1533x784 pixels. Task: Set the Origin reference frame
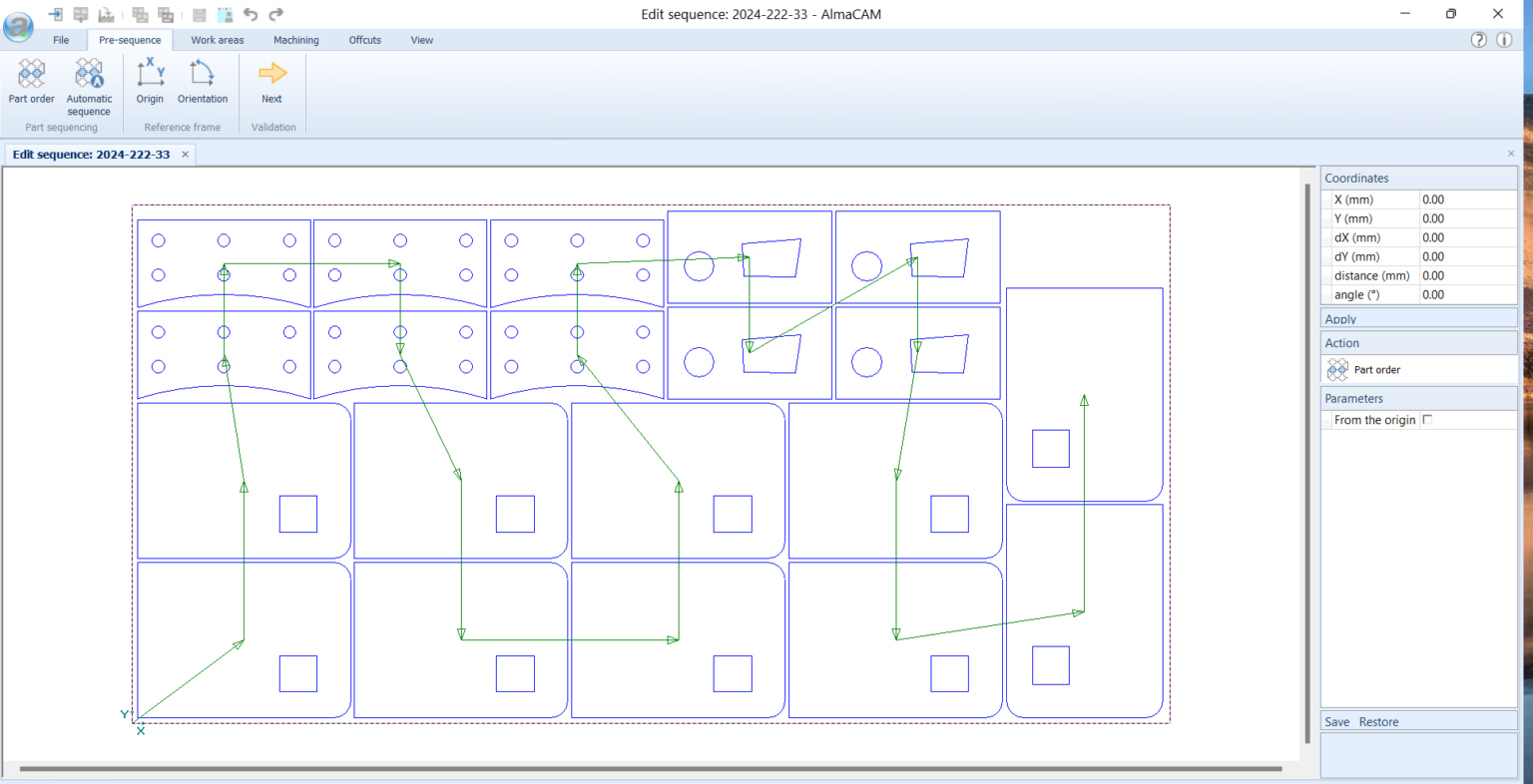click(x=150, y=82)
